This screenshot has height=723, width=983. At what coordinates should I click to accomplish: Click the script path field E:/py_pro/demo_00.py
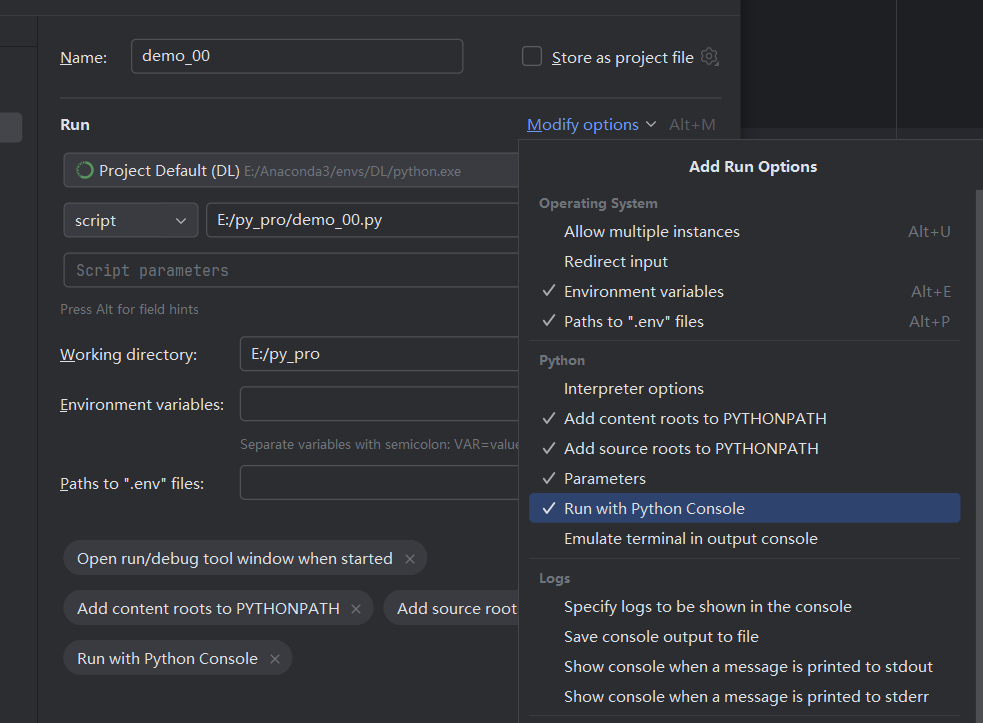point(362,220)
